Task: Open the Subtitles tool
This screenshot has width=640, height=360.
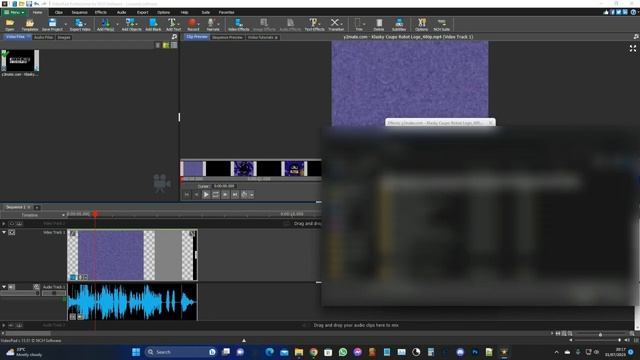Action: tap(399, 24)
